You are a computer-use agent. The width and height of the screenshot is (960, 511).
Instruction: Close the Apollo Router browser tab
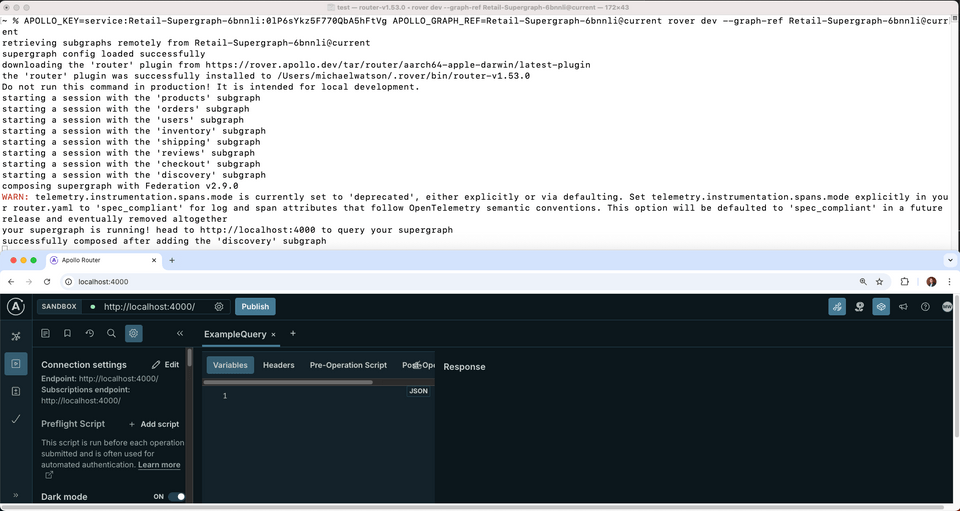[x=152, y=260]
